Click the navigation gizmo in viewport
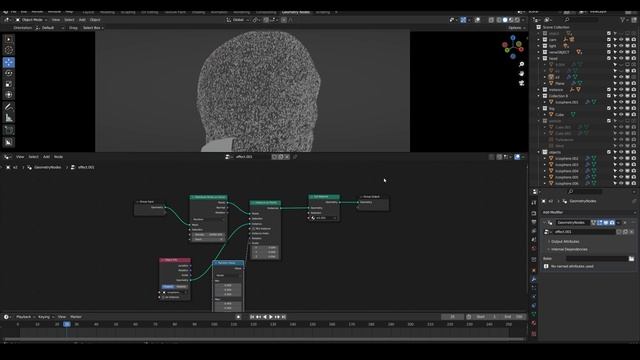 pos(513,47)
